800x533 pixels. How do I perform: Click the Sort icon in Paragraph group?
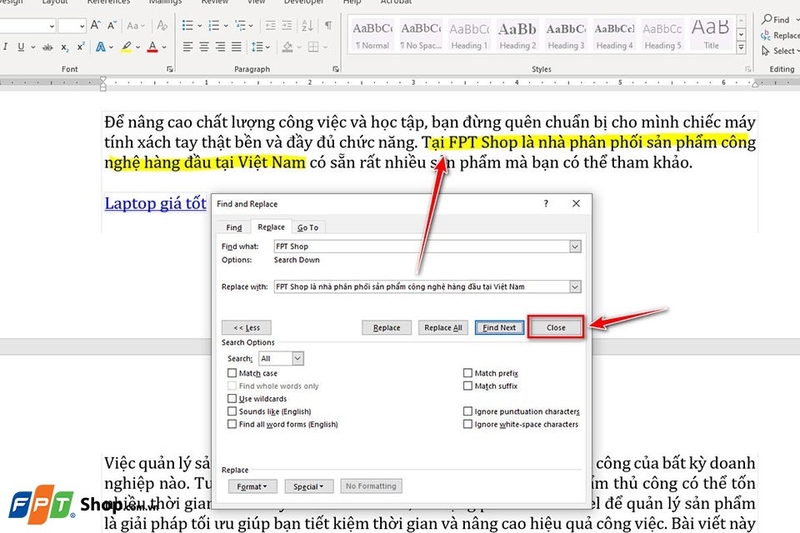click(308, 25)
